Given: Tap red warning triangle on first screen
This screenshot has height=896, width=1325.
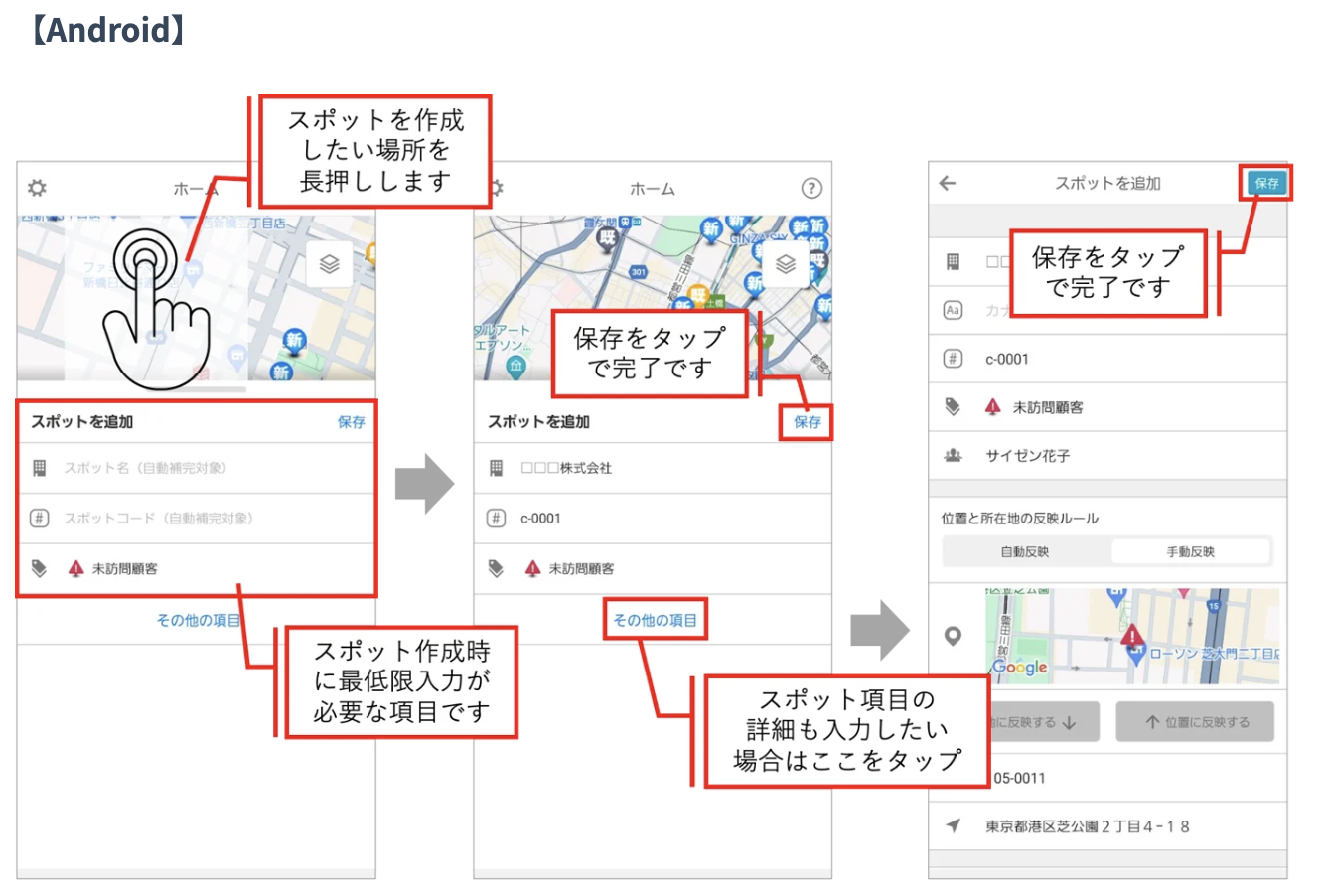Looking at the screenshot, I should (75, 568).
